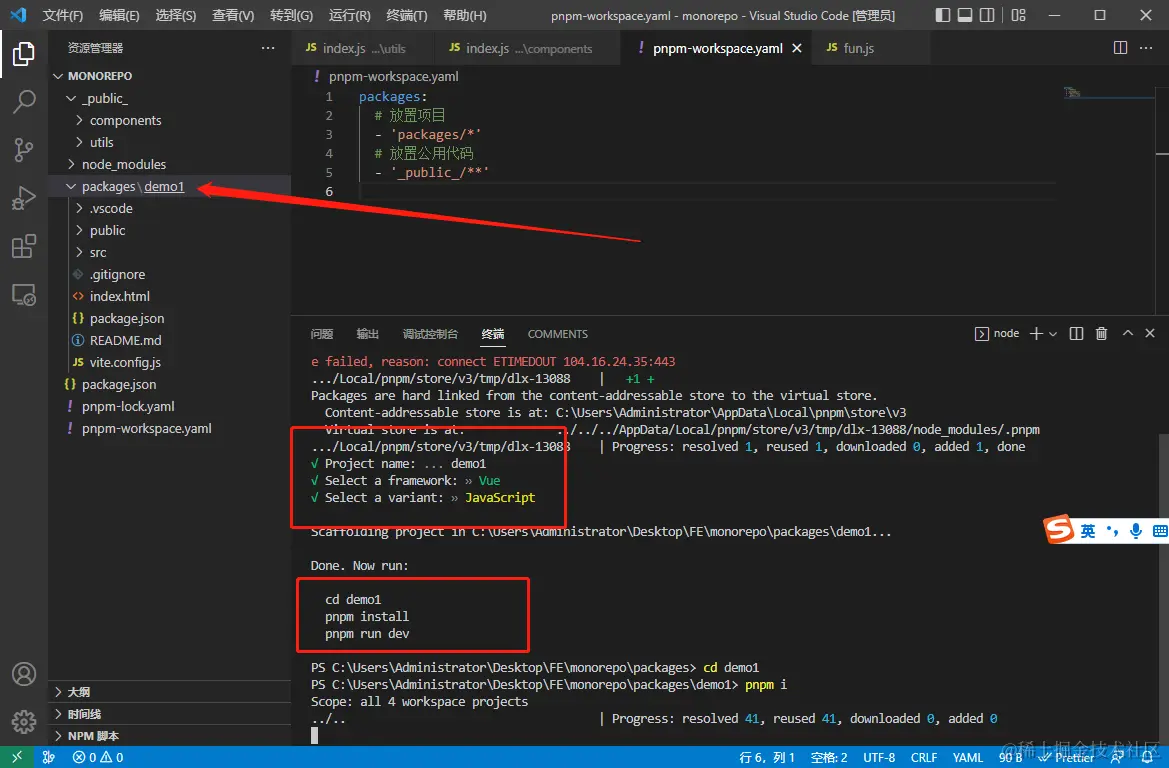Open the Search view in activity bar
The image size is (1169, 768).
point(24,101)
